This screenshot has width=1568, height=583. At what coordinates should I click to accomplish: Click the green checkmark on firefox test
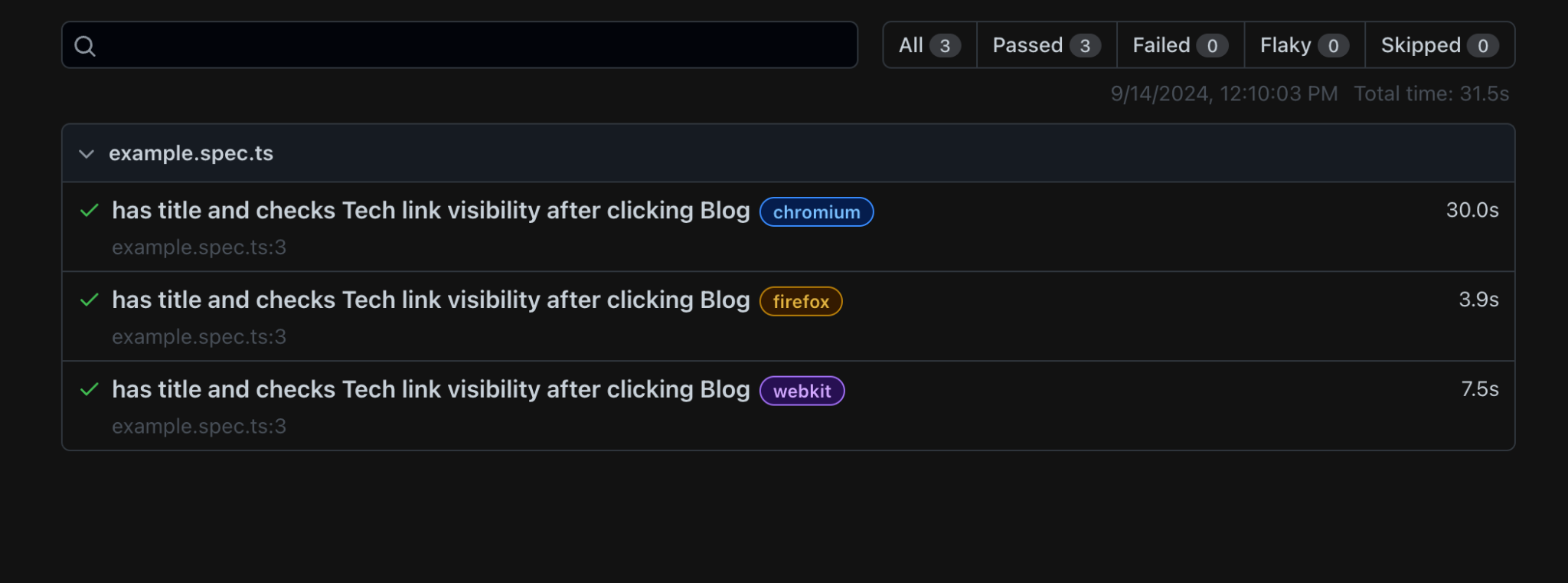click(90, 300)
